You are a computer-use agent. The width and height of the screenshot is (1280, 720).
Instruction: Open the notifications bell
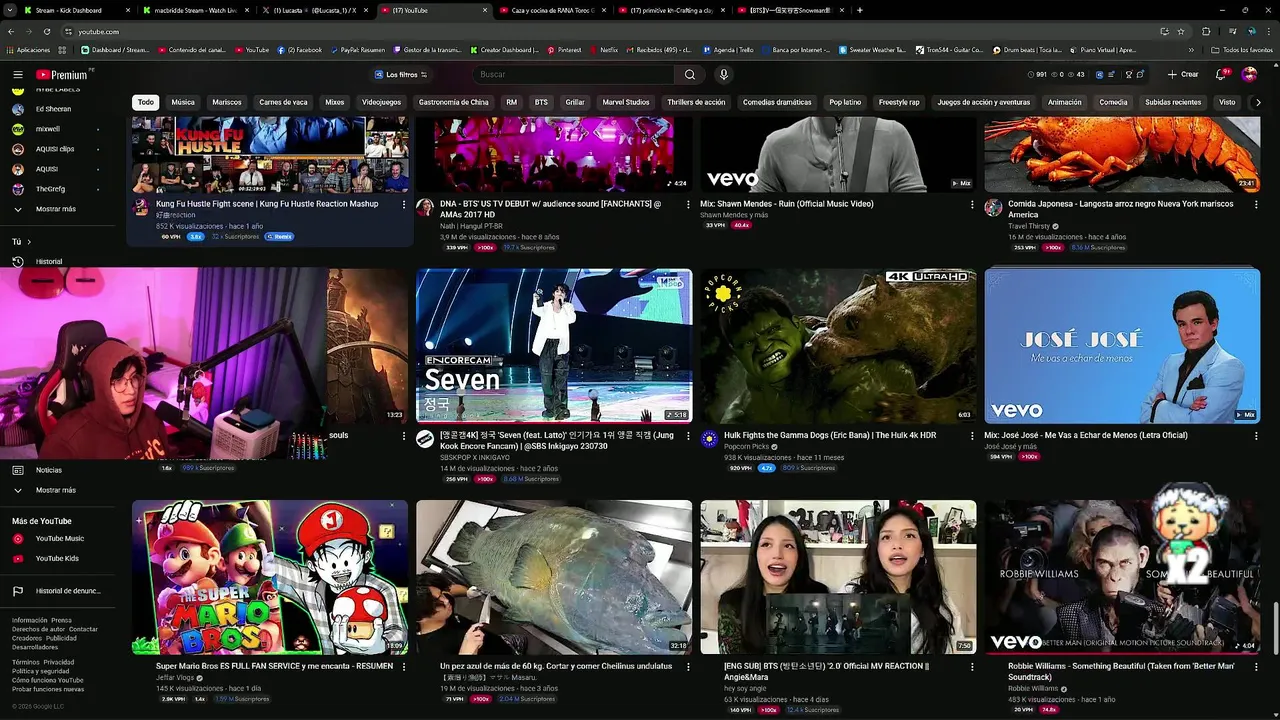click(x=1221, y=75)
